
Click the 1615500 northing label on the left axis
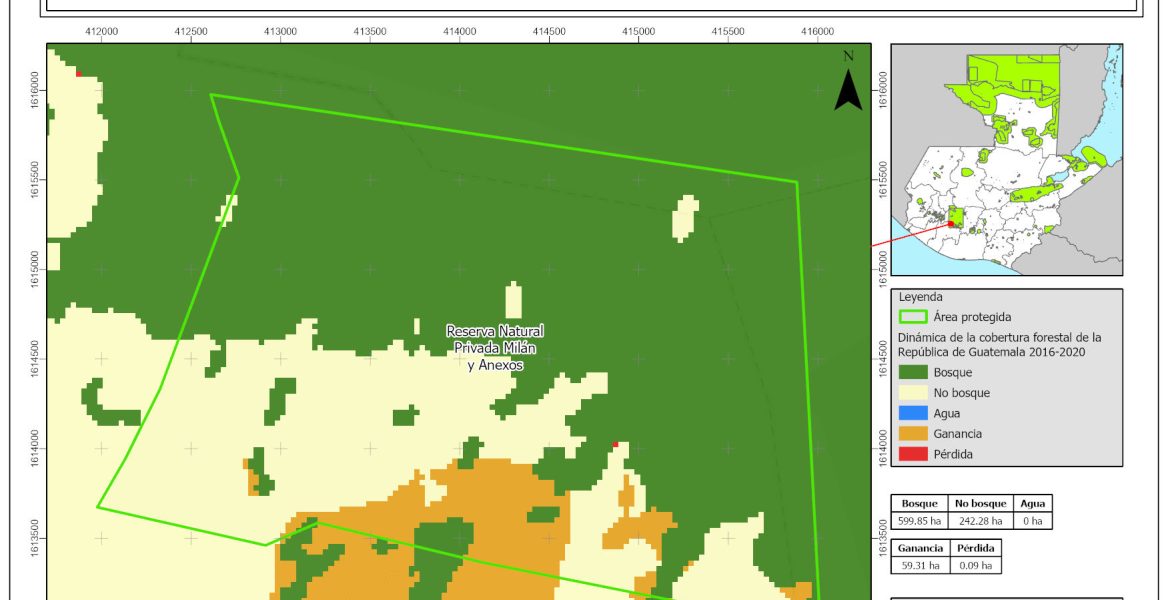tap(35, 182)
